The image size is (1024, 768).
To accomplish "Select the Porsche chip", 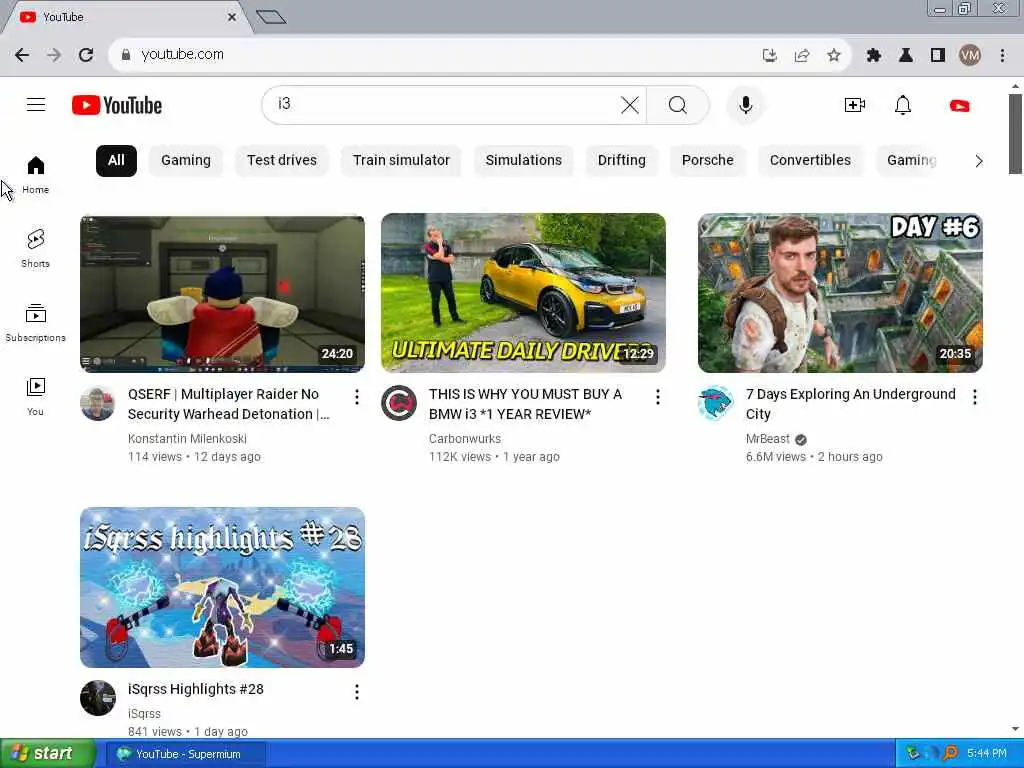I will pos(707,161).
